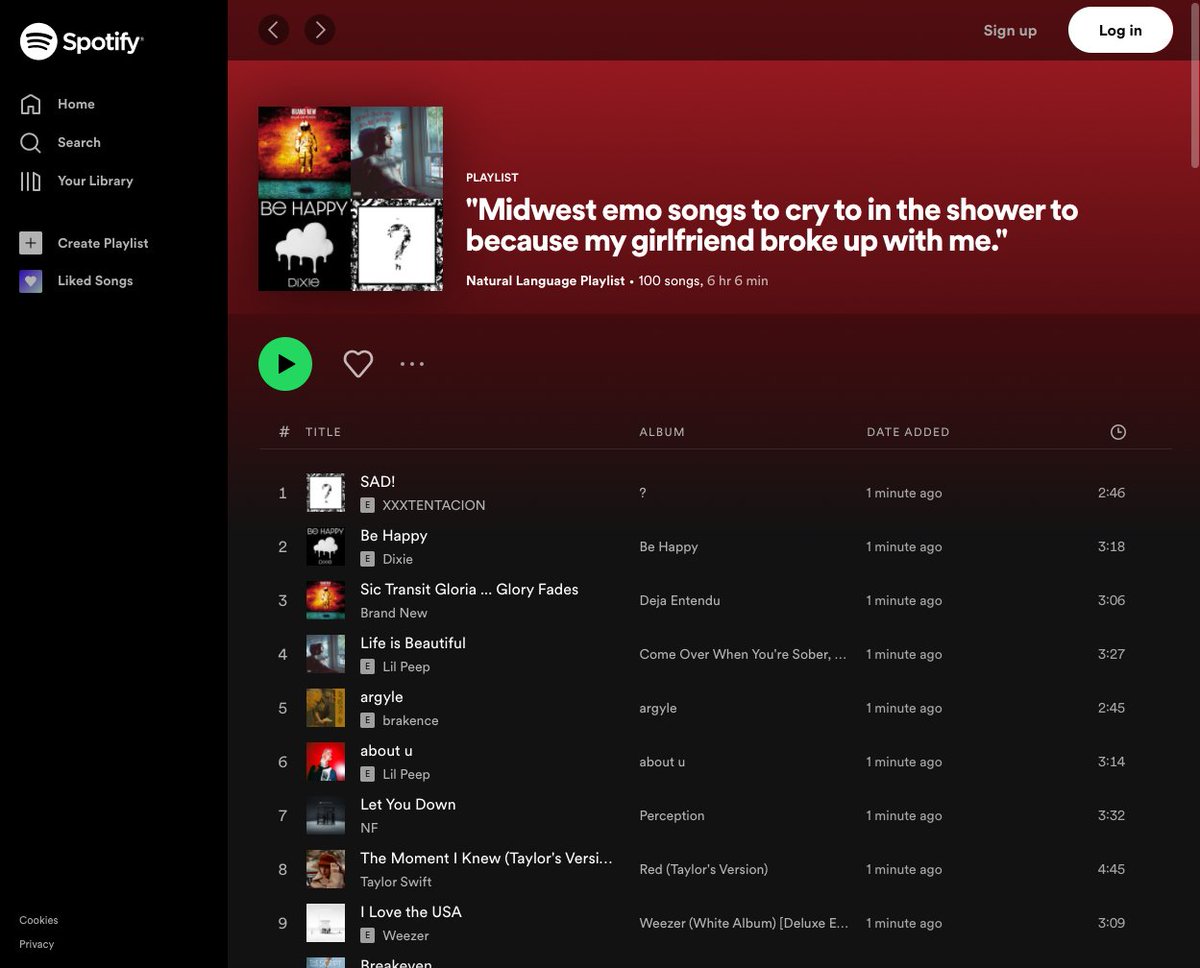
Task: Click the I Love the USA track title
Action: (411, 912)
